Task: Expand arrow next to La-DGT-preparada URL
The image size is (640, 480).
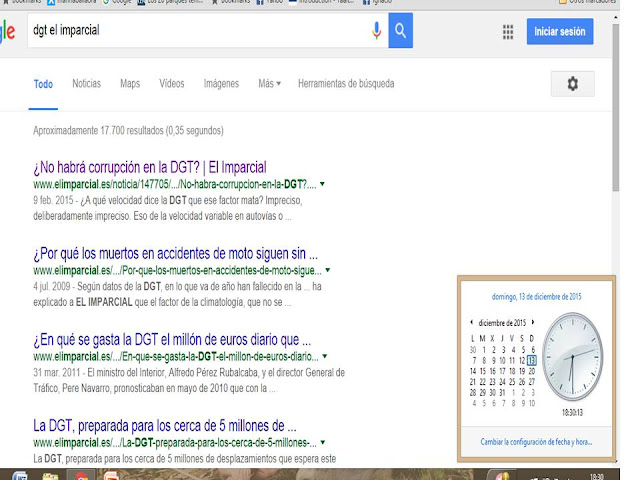Action: [323, 442]
